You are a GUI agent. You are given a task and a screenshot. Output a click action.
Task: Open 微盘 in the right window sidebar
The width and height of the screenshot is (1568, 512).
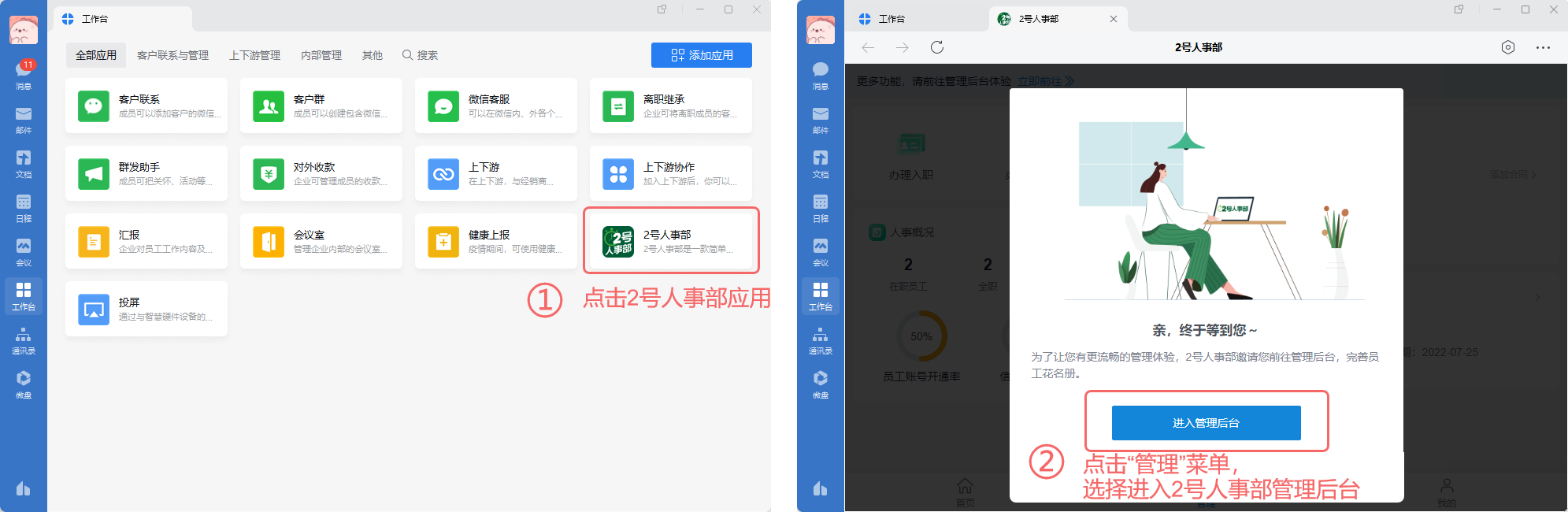(x=821, y=384)
